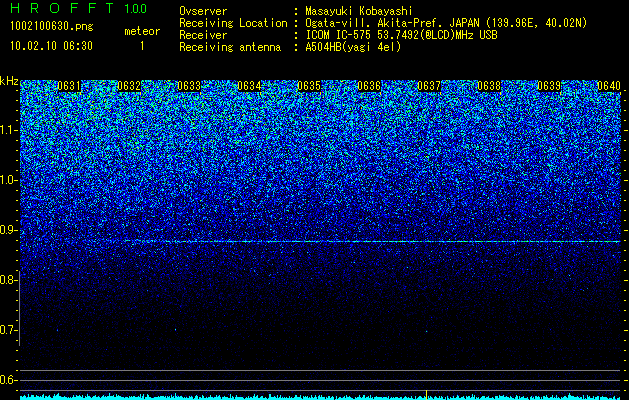
Task: Click the 'Receiving antenna' field label
Action: [230, 47]
